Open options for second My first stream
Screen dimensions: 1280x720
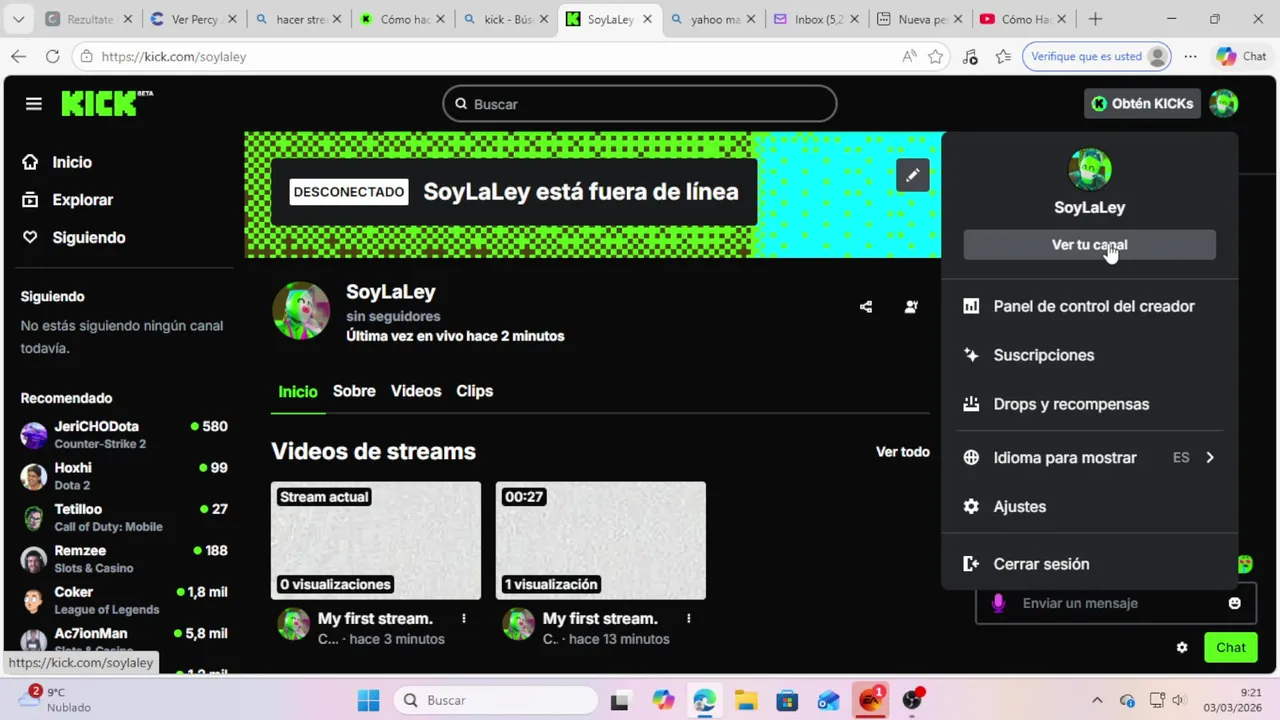coord(688,619)
